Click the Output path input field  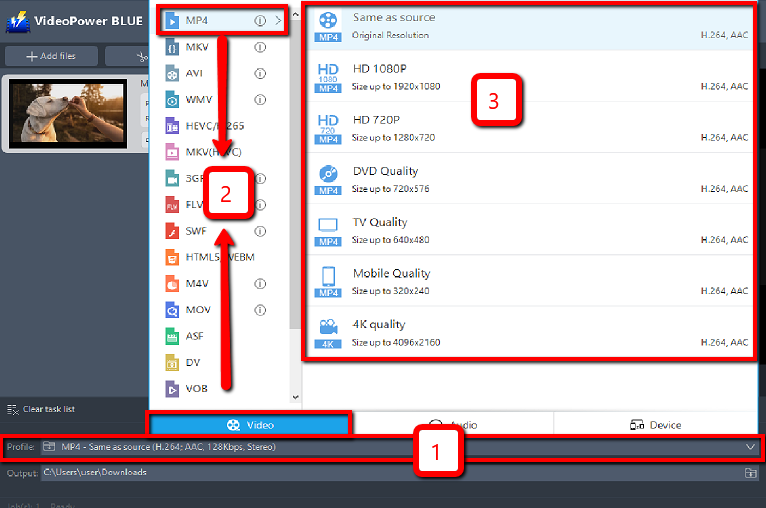click(x=392, y=473)
